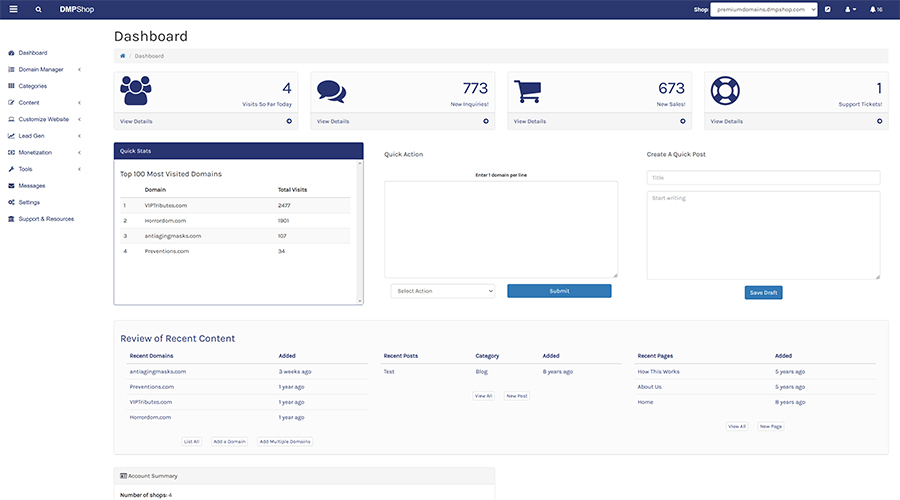Click the Visits So Far Today people icon
Image resolution: width=900 pixels, height=500 pixels.
click(x=136, y=91)
